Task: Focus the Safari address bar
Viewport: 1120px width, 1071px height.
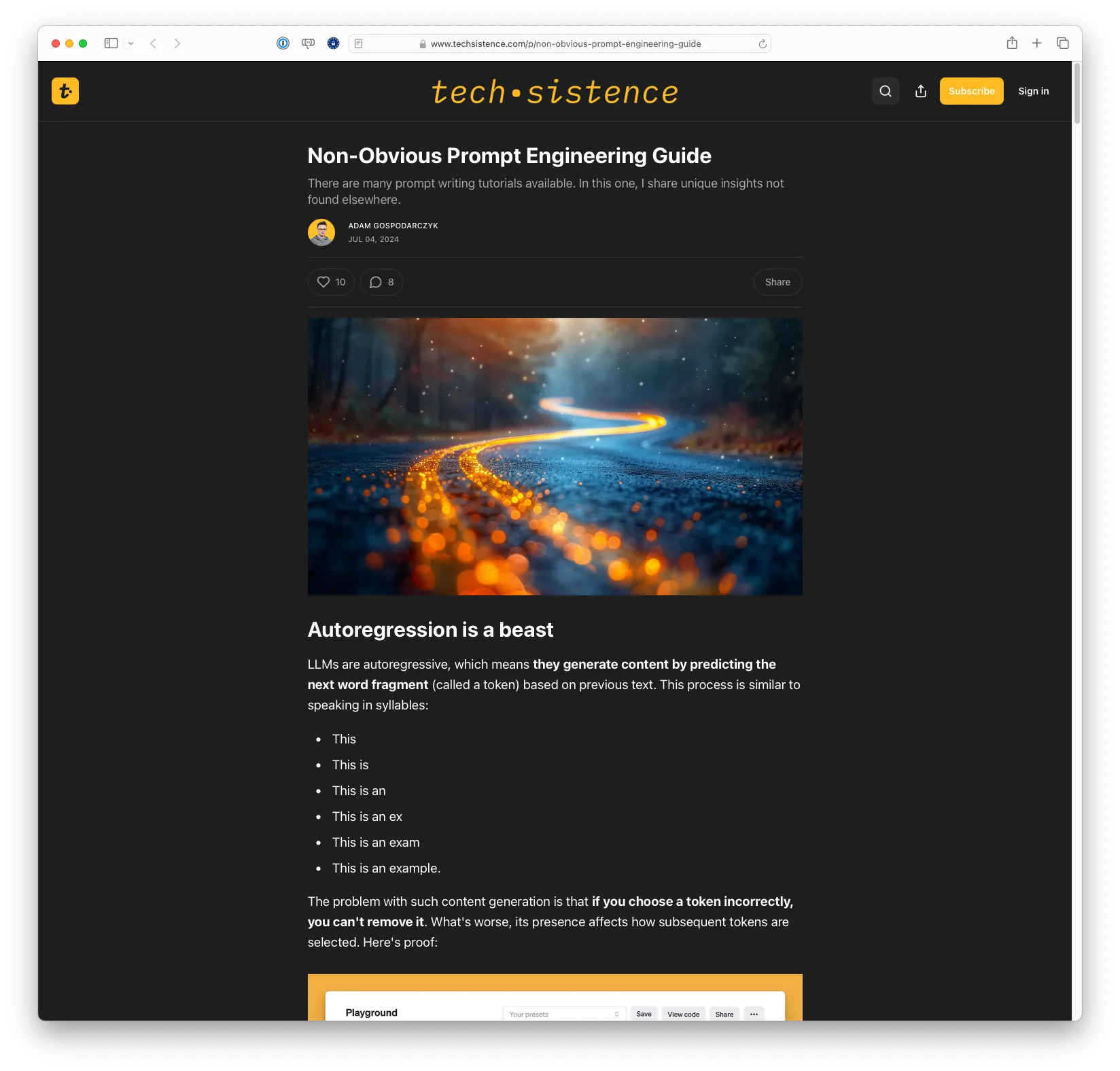Action: click(560, 43)
